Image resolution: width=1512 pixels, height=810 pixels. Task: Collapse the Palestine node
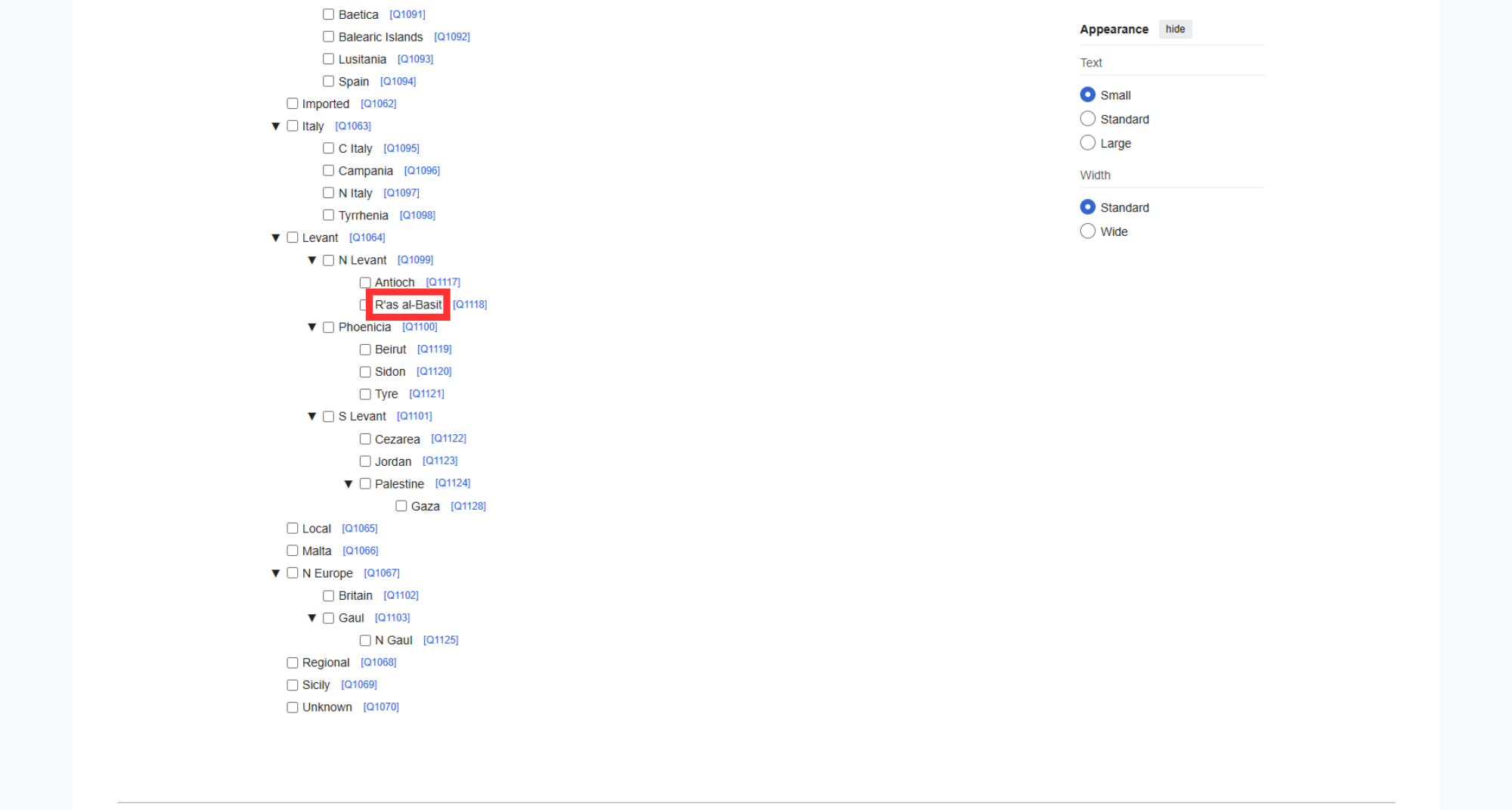[x=349, y=484]
